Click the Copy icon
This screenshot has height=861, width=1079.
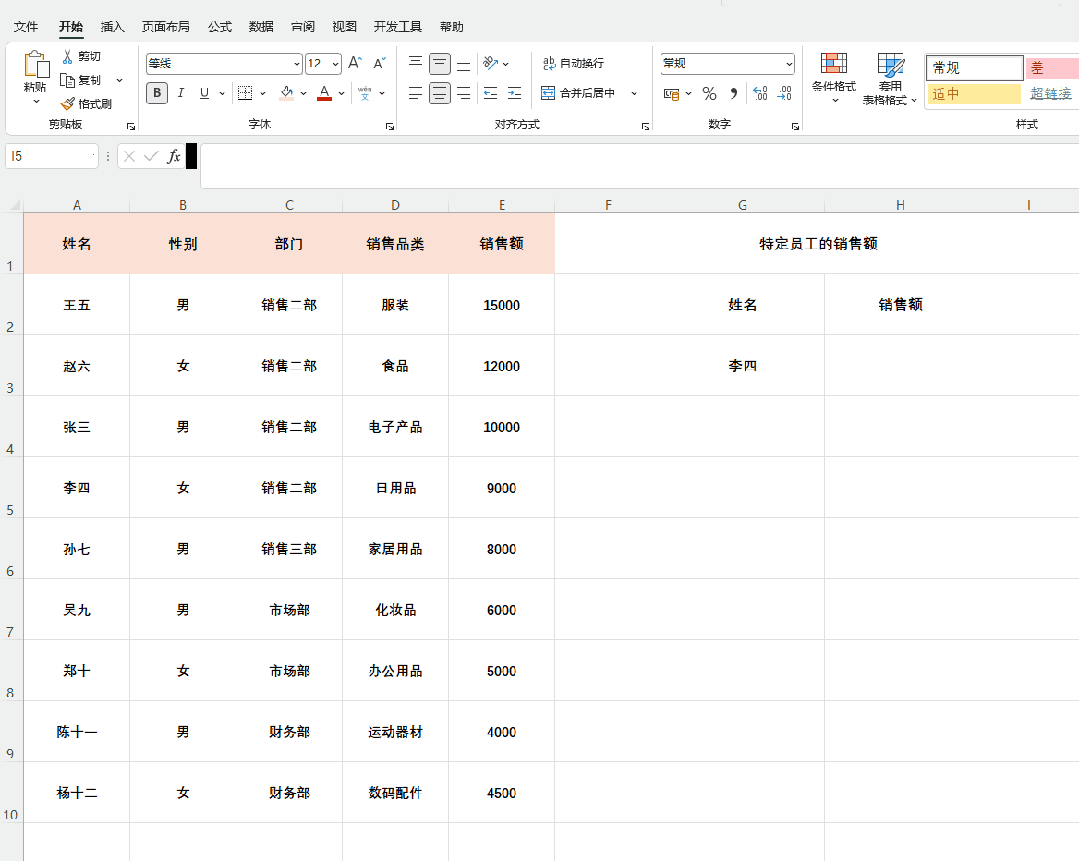67,81
